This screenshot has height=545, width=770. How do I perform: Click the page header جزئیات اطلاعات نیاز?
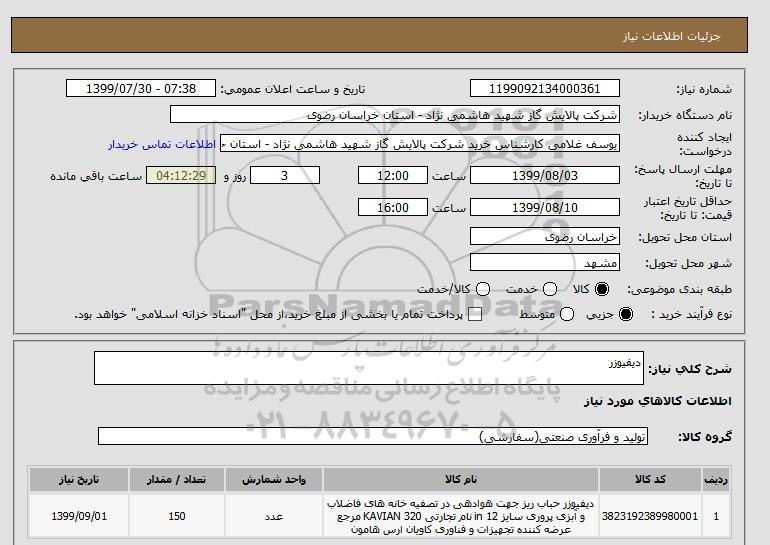pyautogui.click(x=671, y=36)
